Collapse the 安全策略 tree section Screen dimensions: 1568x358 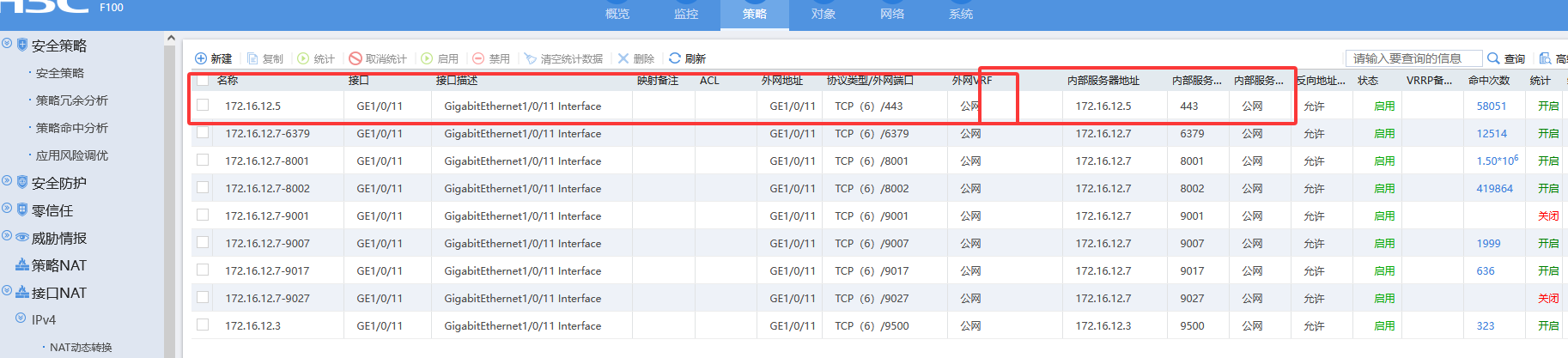point(7,44)
